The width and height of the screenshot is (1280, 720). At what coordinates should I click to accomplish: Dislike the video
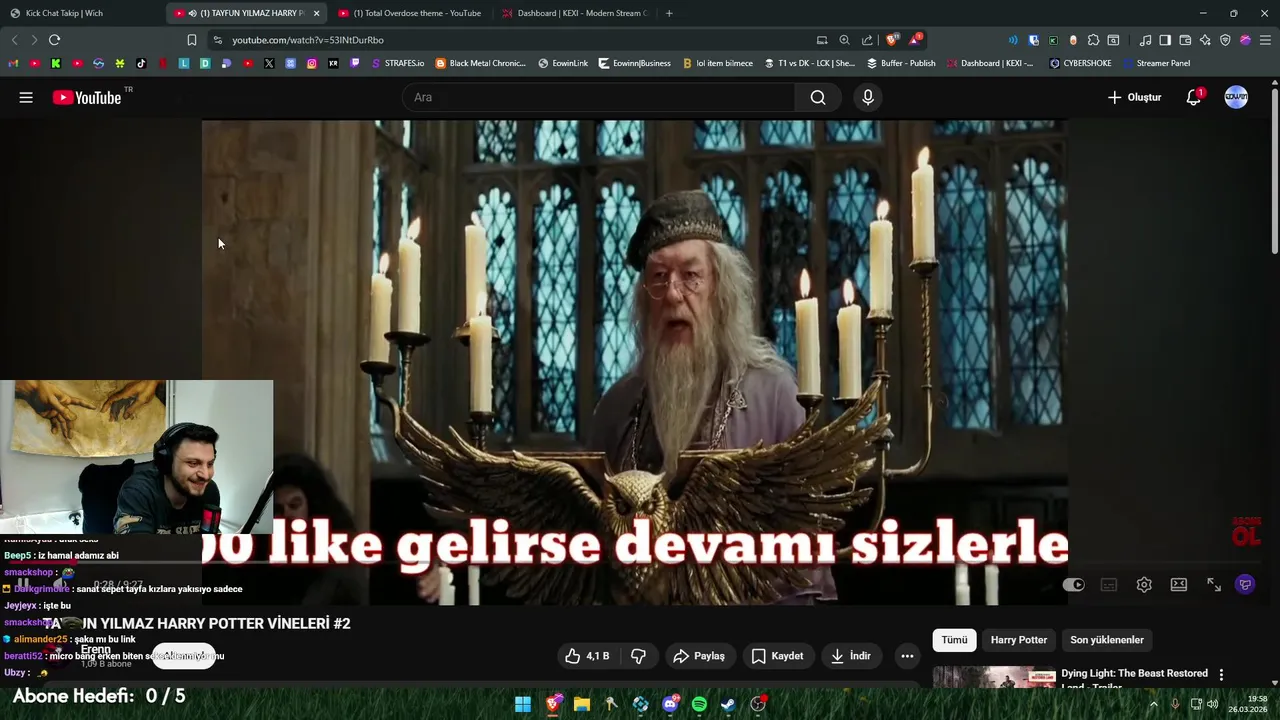coord(638,656)
